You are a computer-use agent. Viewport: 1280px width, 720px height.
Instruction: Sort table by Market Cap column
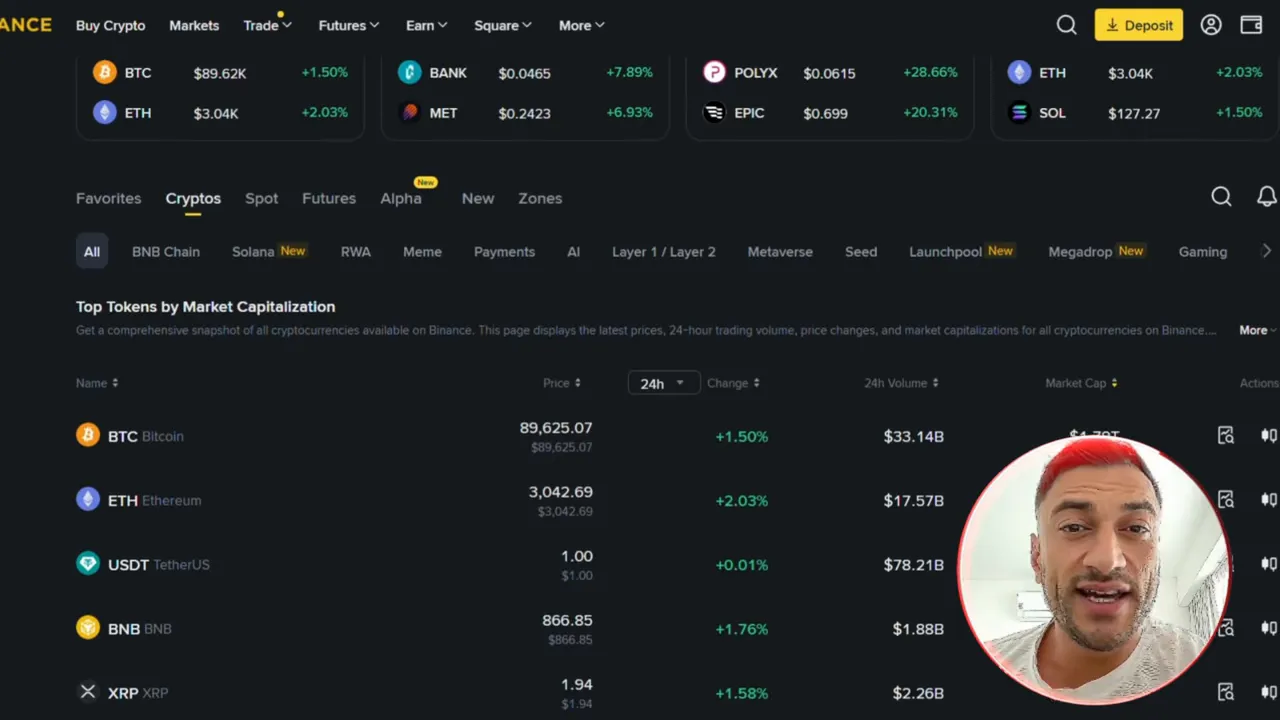tap(1081, 383)
